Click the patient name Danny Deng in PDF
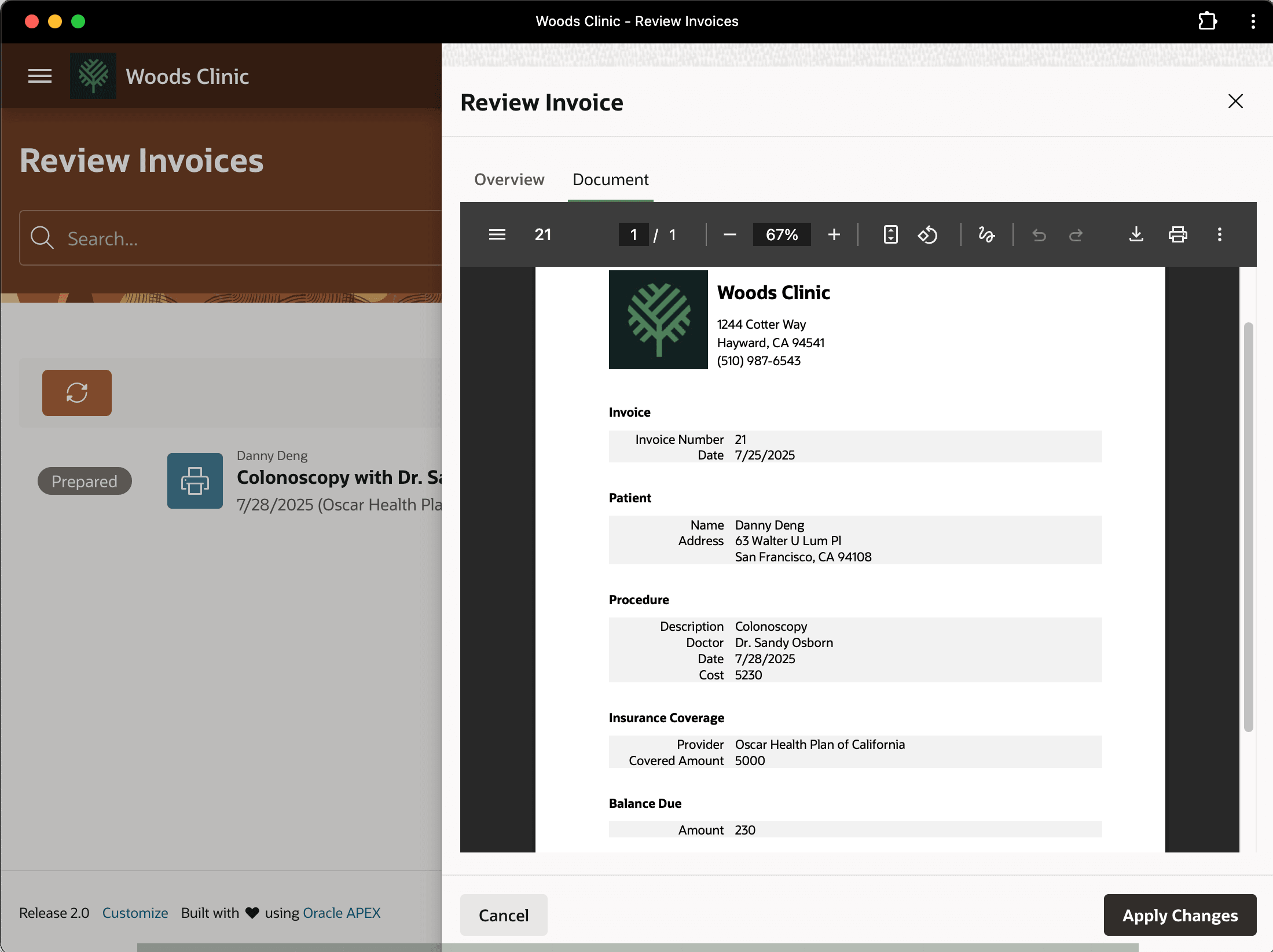The image size is (1273, 952). (x=769, y=525)
